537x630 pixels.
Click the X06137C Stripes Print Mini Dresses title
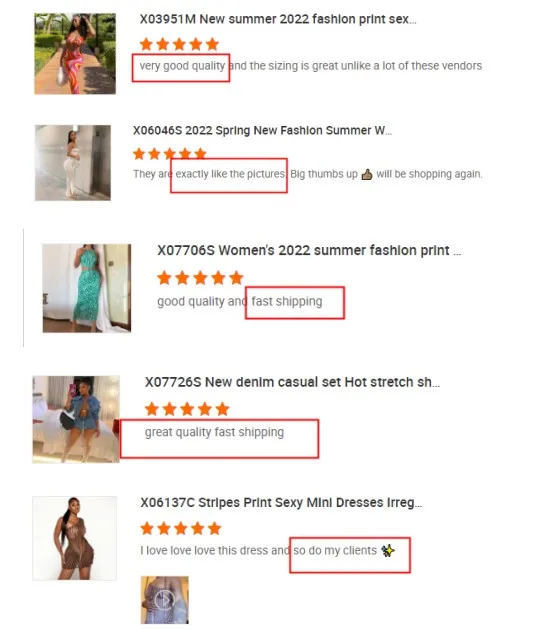[281, 502]
